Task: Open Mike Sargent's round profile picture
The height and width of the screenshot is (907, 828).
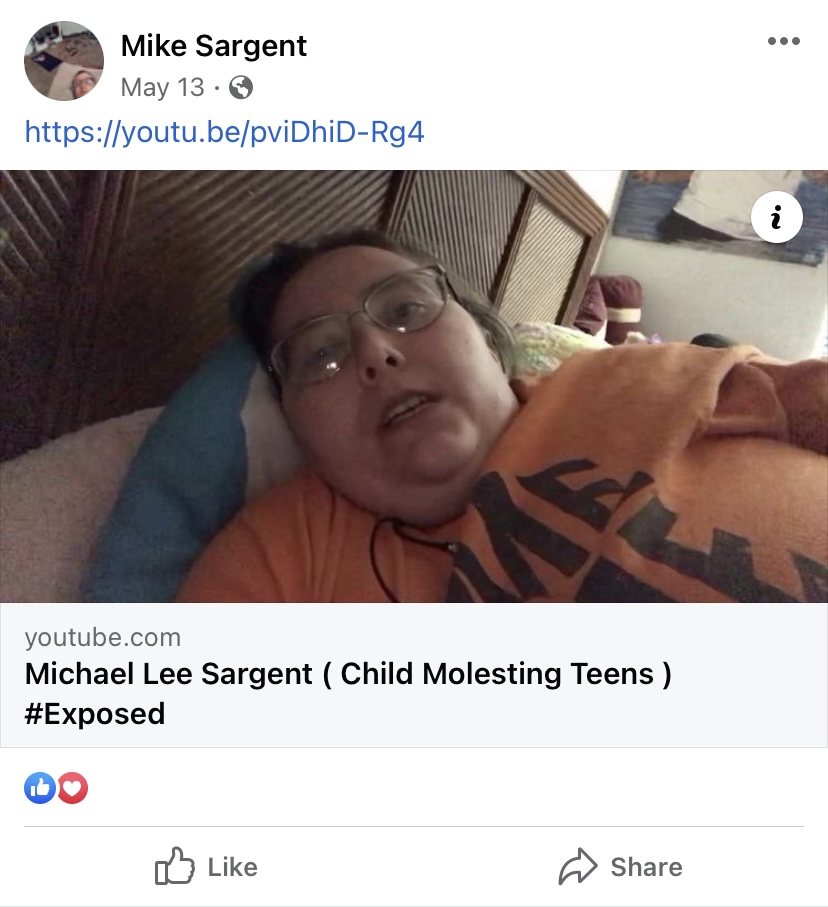Action: pos(64,61)
